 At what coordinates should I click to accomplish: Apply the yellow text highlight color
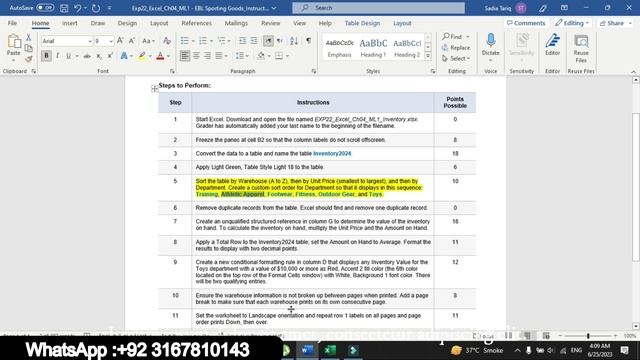click(142, 56)
